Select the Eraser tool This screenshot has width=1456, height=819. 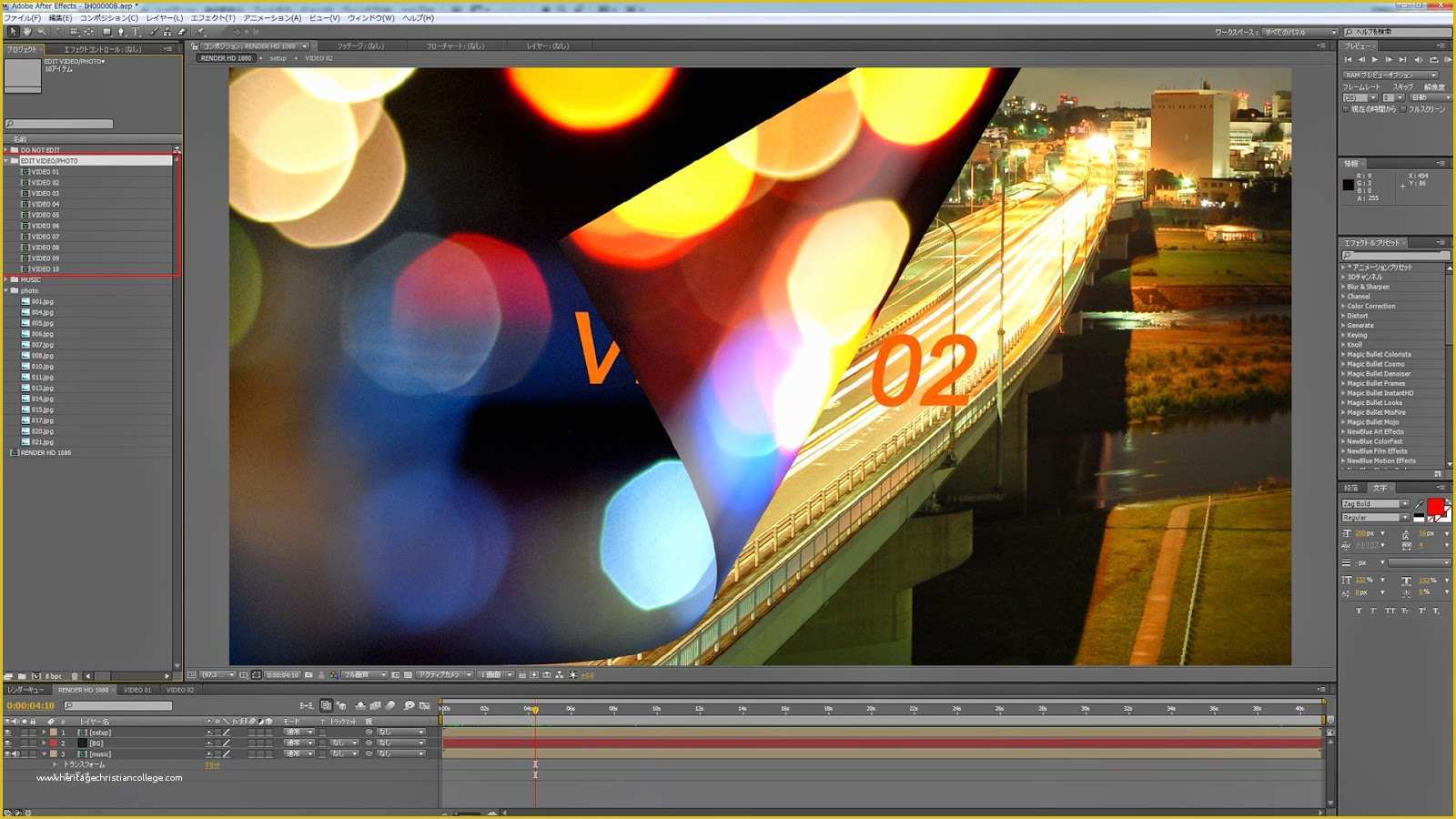[182, 31]
